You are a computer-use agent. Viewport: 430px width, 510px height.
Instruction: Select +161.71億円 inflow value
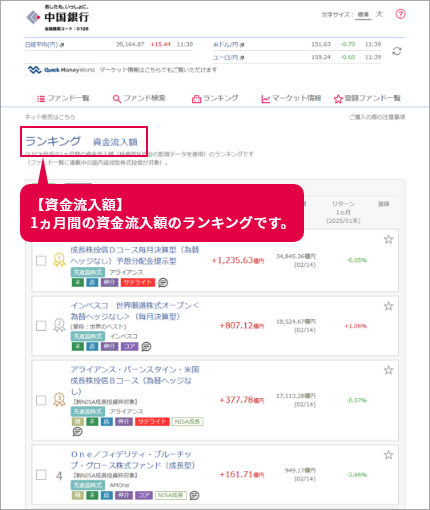pos(242,474)
